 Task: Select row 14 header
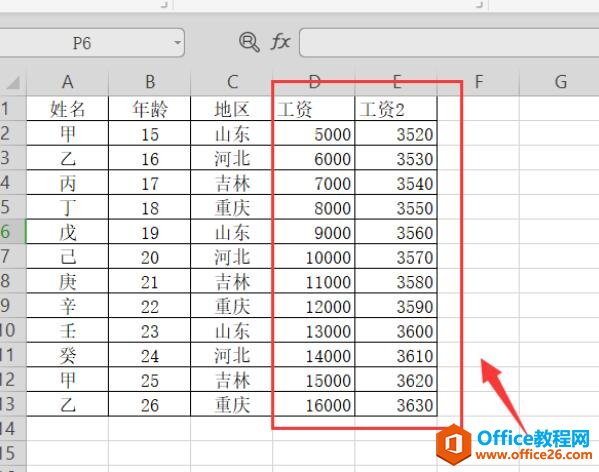[13, 428]
